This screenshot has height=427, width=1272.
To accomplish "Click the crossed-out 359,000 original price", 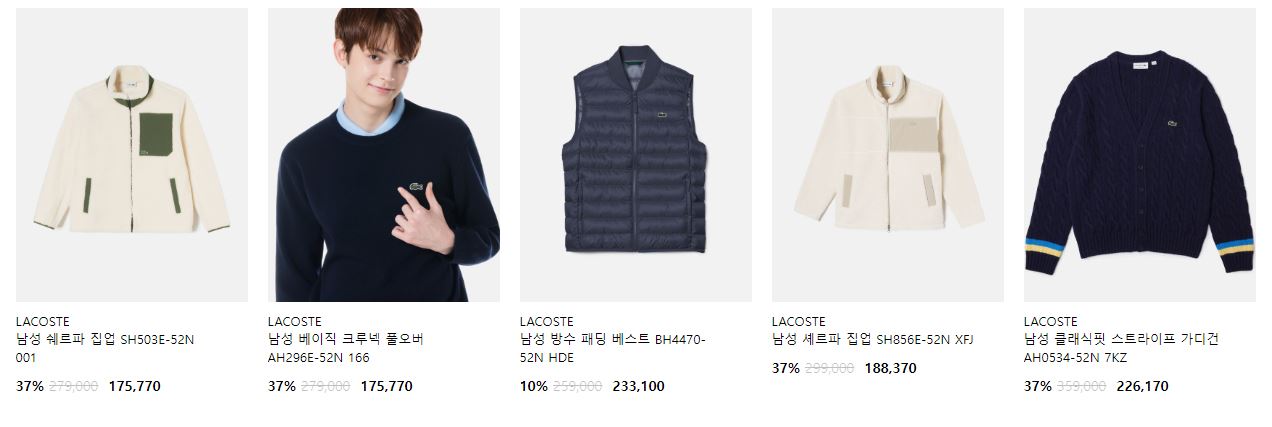I will click(1080, 386).
